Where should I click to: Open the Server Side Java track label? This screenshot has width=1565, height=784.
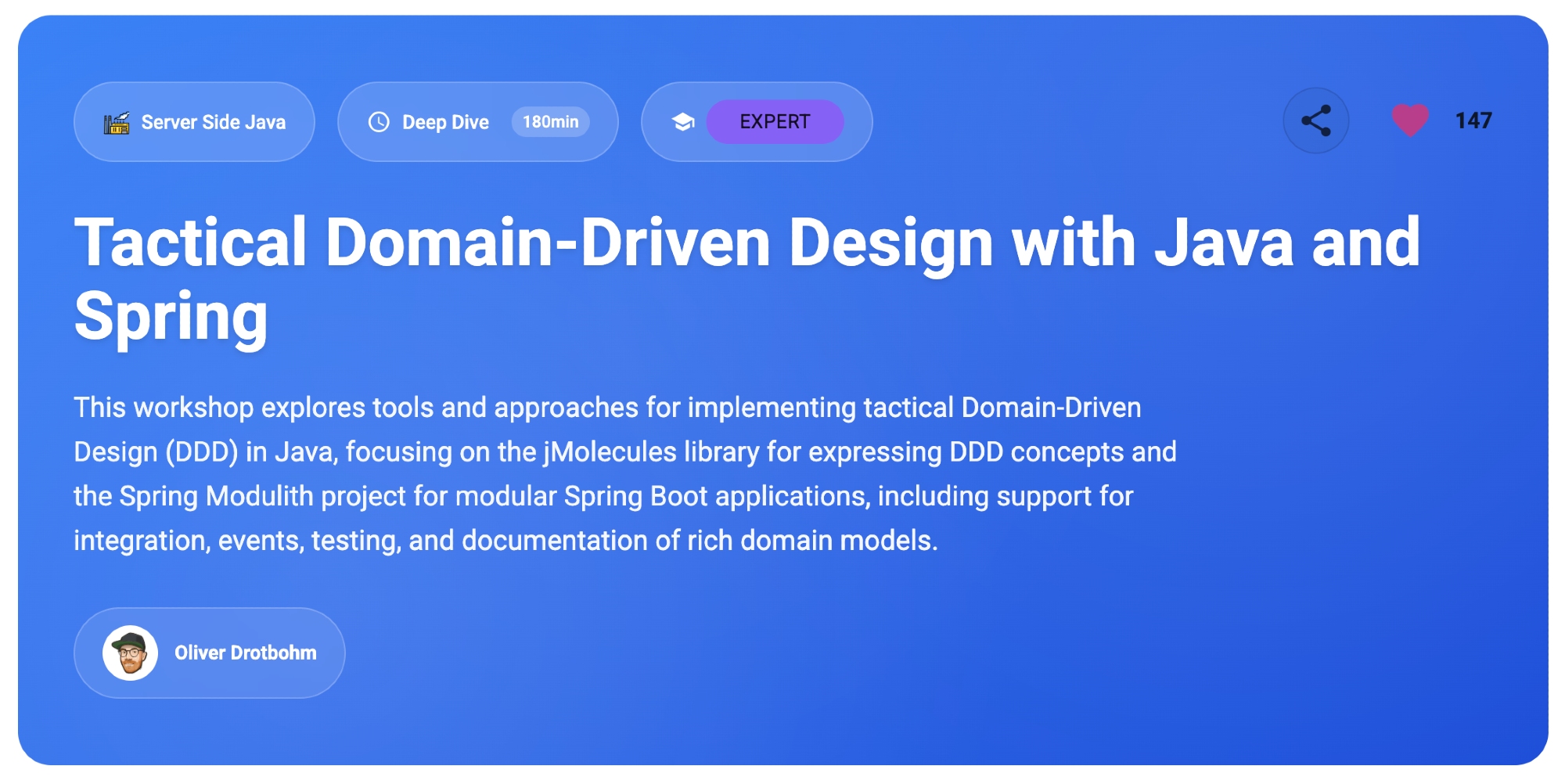tap(213, 122)
